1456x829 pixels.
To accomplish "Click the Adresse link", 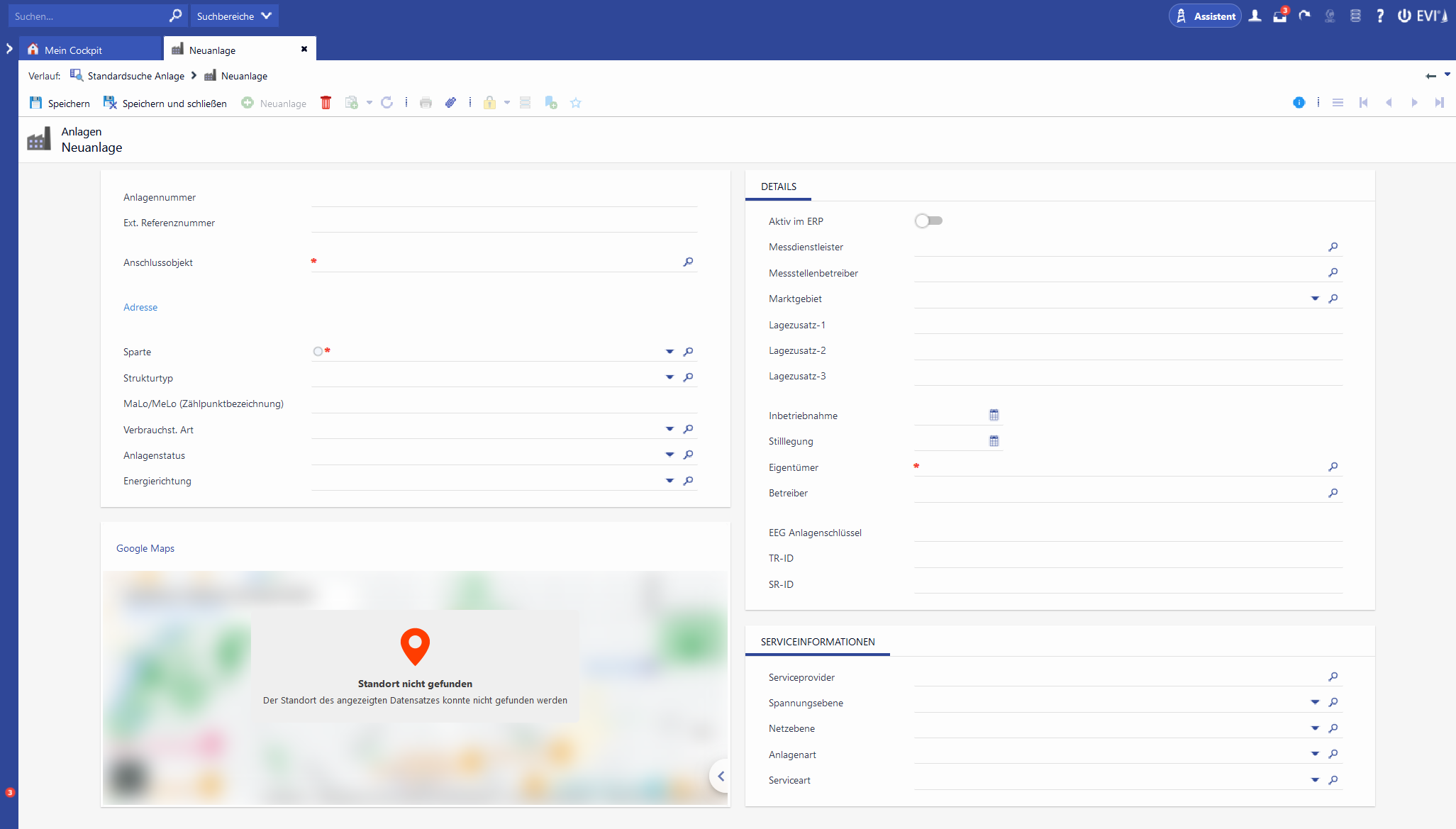I will click(140, 307).
